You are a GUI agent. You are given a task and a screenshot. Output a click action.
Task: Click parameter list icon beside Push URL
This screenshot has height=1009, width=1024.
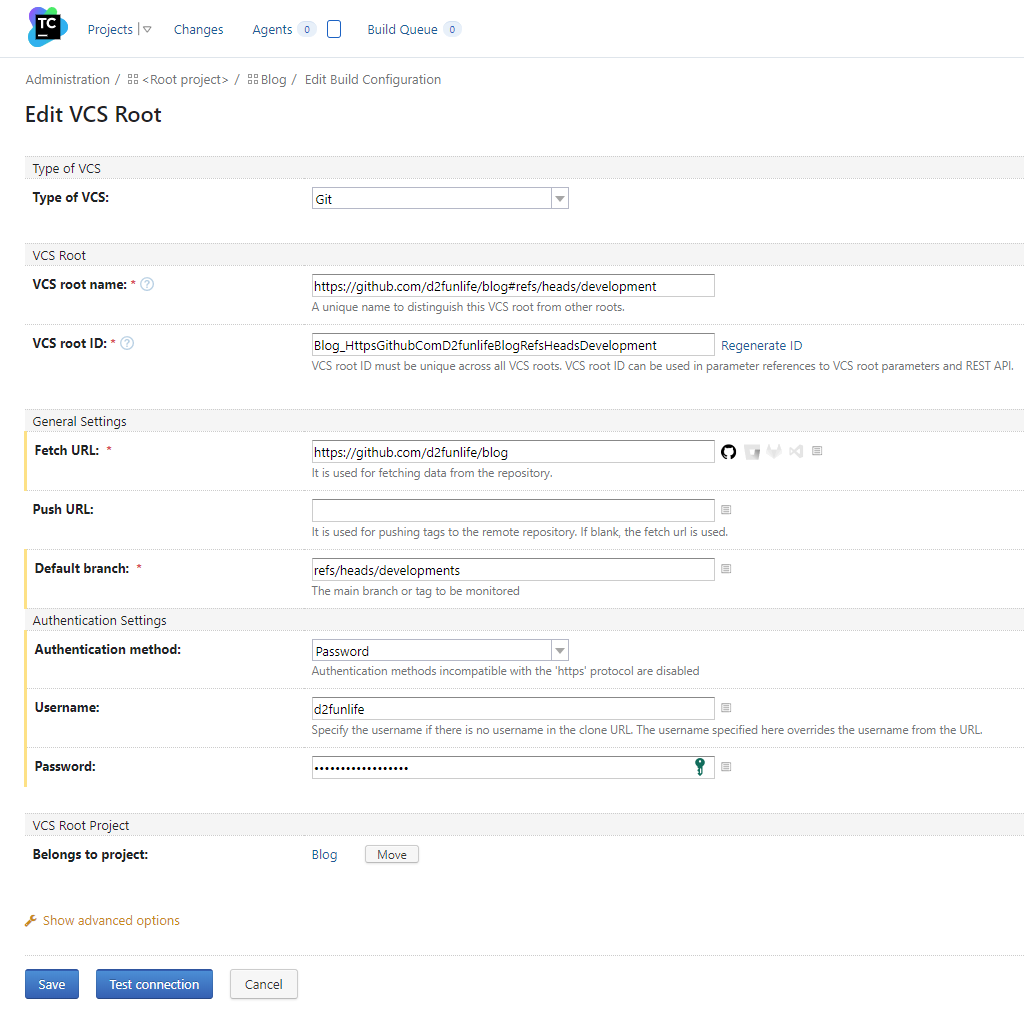[x=726, y=510]
